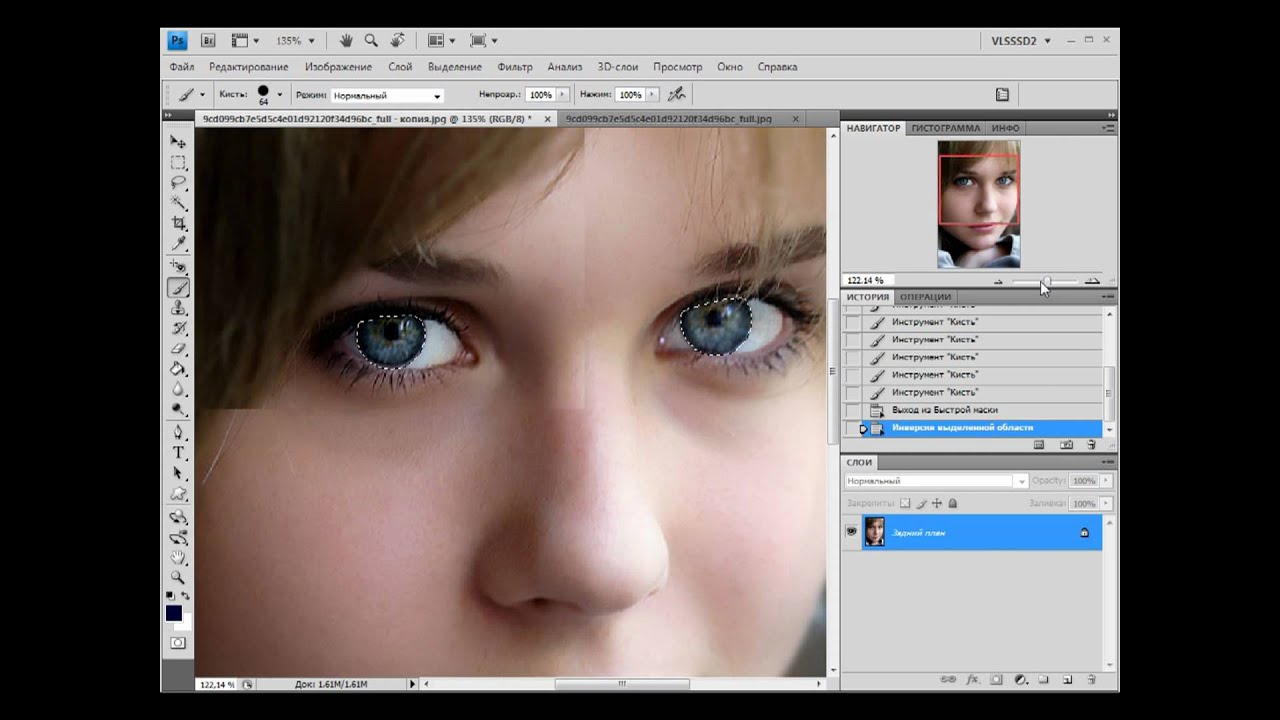This screenshot has width=1280, height=720.
Task: Open the opacity (Непрозр.) slider arrow
Action: [x=563, y=95]
